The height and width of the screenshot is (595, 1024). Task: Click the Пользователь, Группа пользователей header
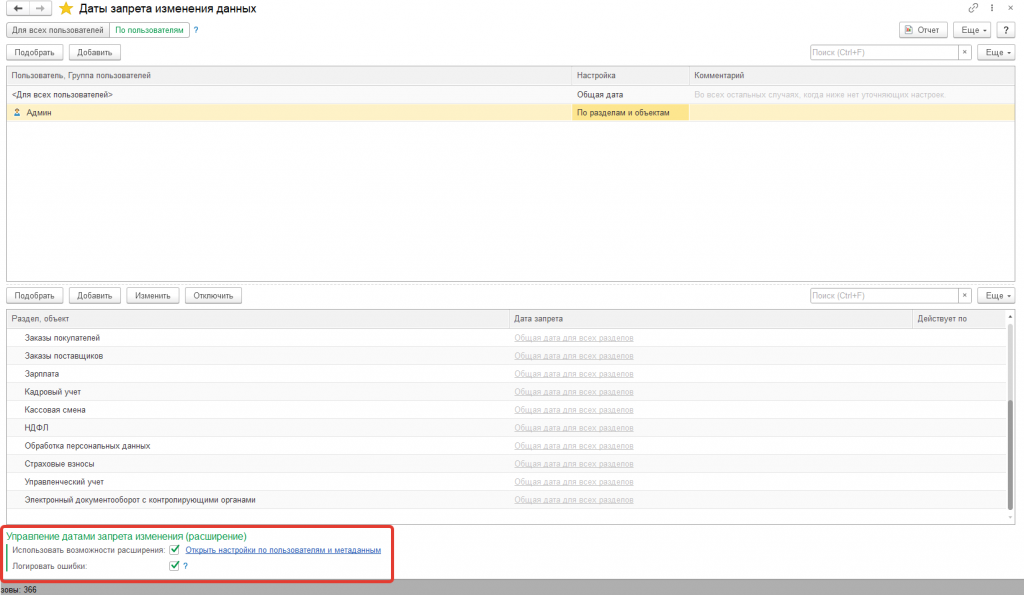(289, 76)
